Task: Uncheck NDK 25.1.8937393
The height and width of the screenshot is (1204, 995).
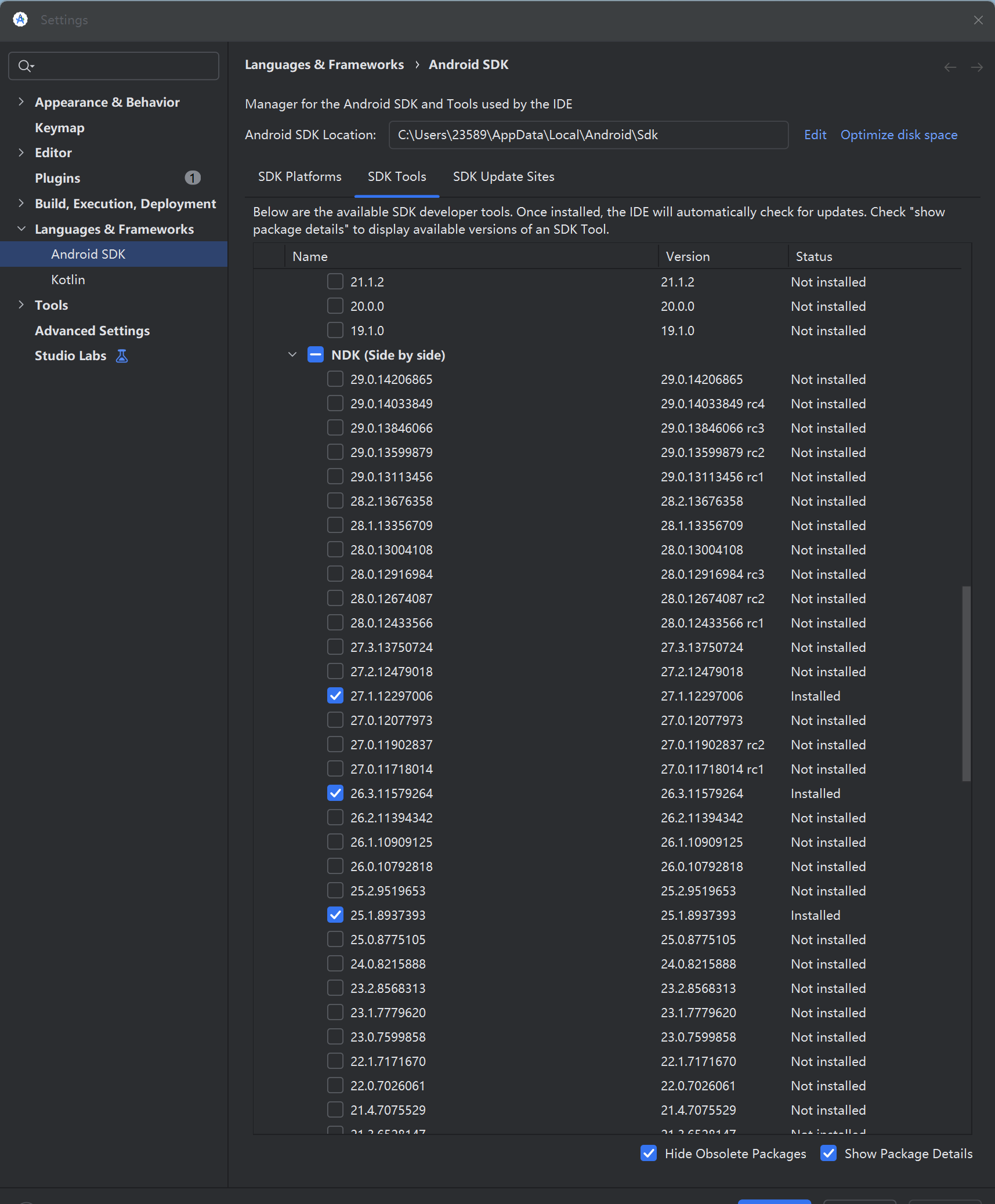Action: [335, 915]
